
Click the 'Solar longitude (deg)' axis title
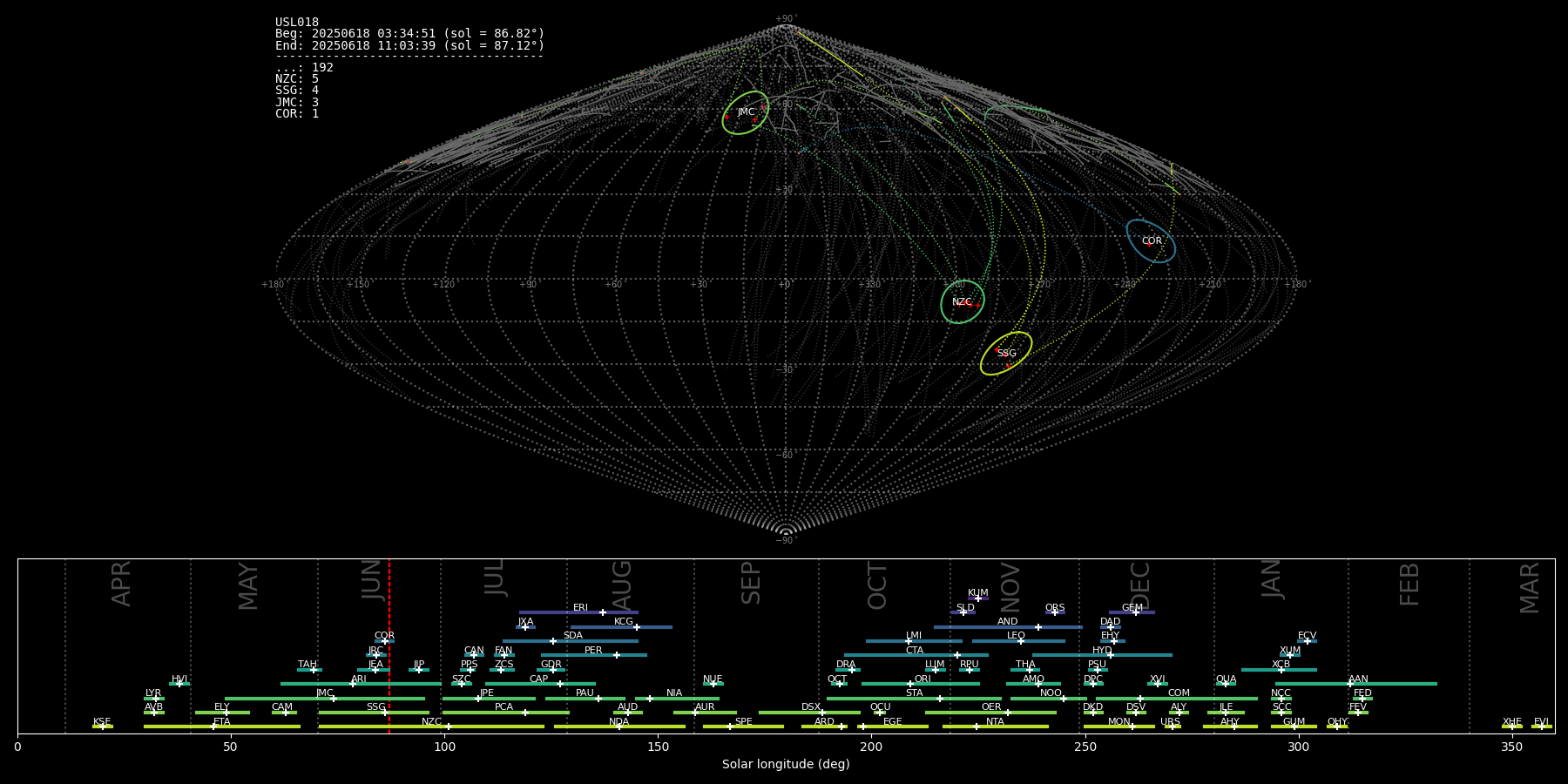(x=786, y=764)
